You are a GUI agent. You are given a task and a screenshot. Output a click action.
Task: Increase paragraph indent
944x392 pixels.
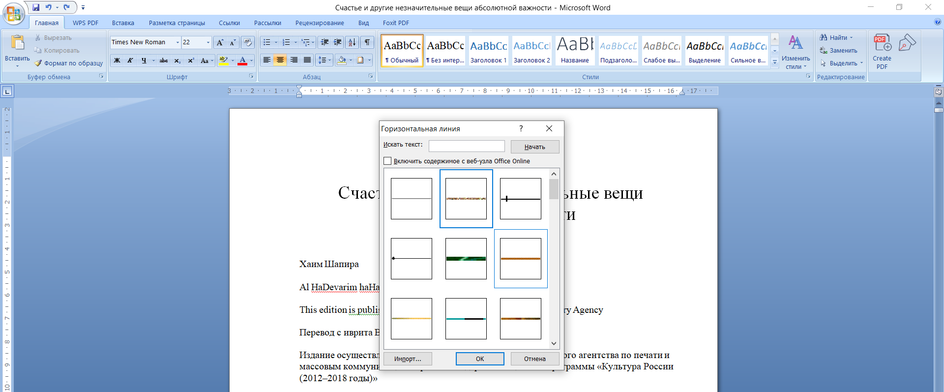click(x=338, y=43)
